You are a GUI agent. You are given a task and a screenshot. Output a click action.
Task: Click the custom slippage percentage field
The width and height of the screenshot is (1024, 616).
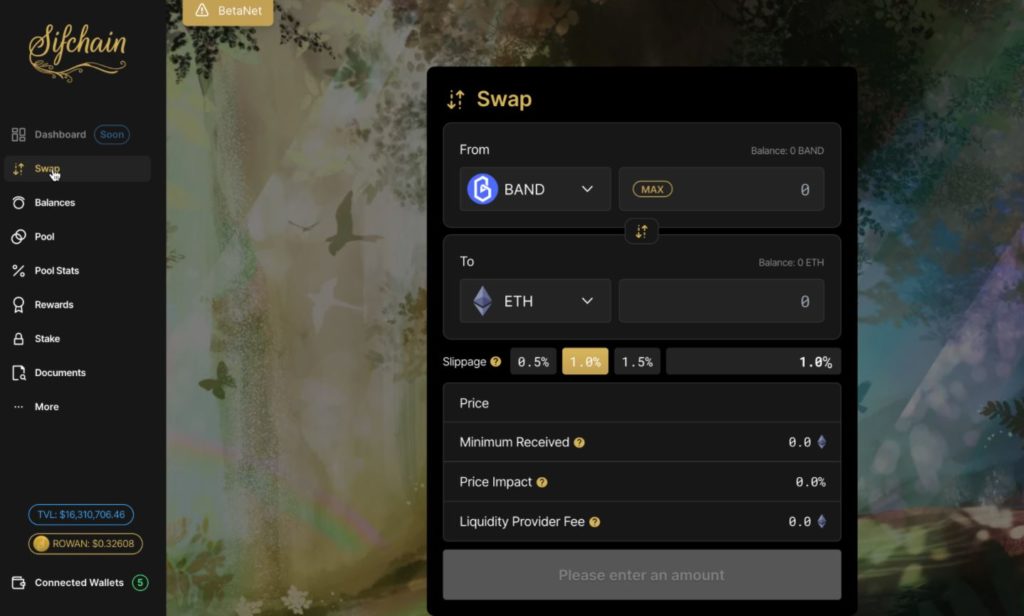[x=753, y=361]
